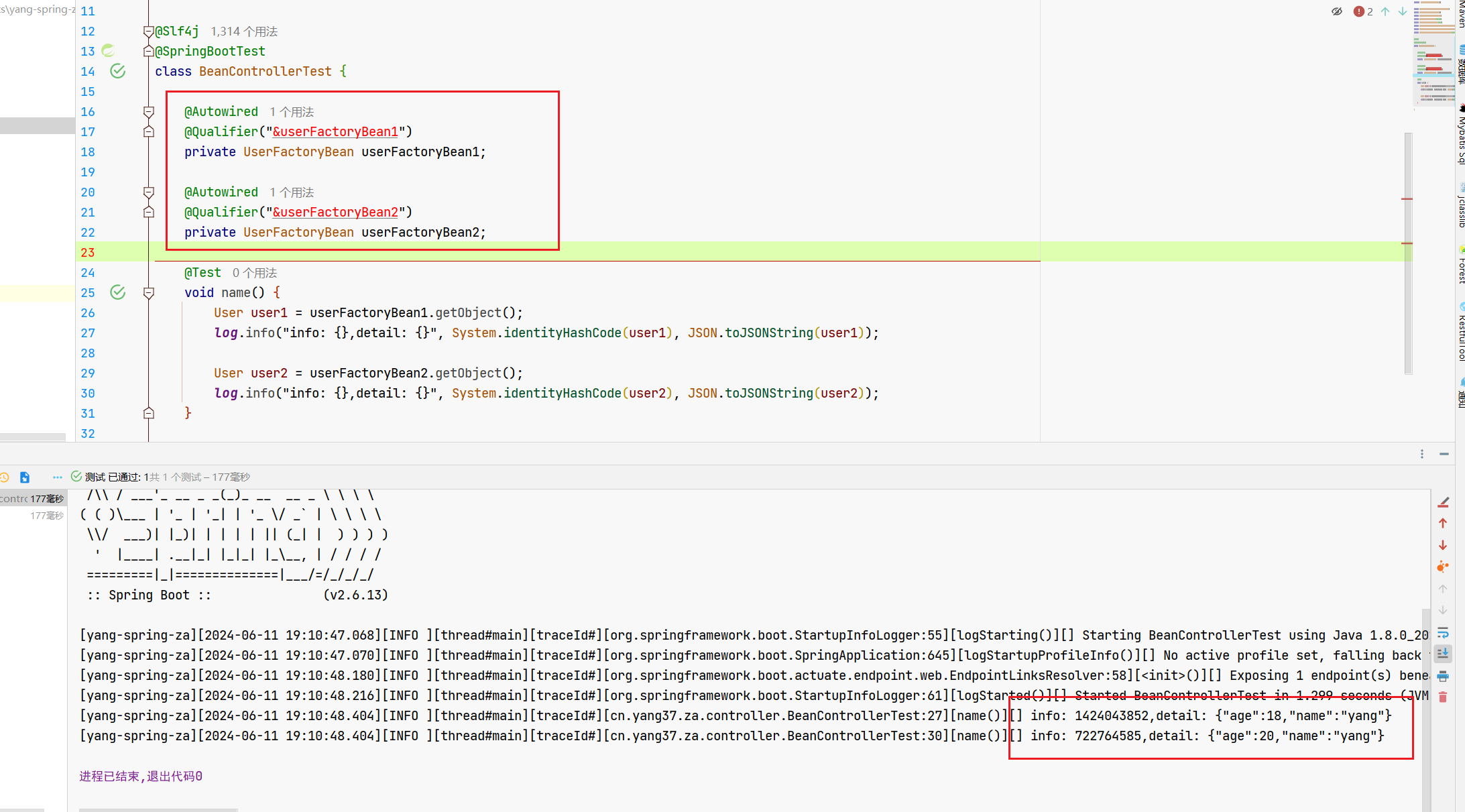Collapse the fold marker at line 12
This screenshot has height=812, width=1465.
click(x=149, y=31)
